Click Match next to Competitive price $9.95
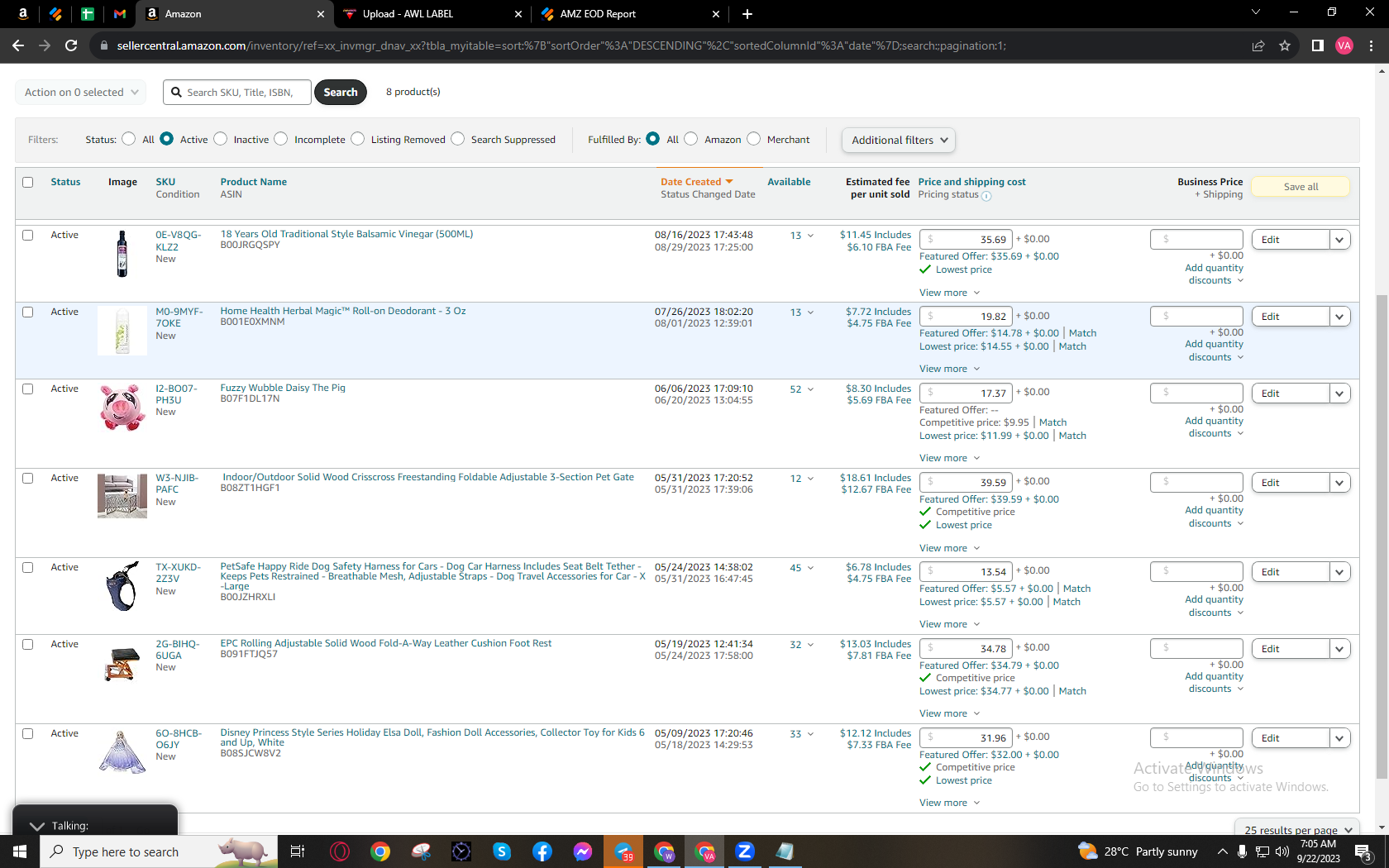The height and width of the screenshot is (868, 1389). coord(1052,422)
